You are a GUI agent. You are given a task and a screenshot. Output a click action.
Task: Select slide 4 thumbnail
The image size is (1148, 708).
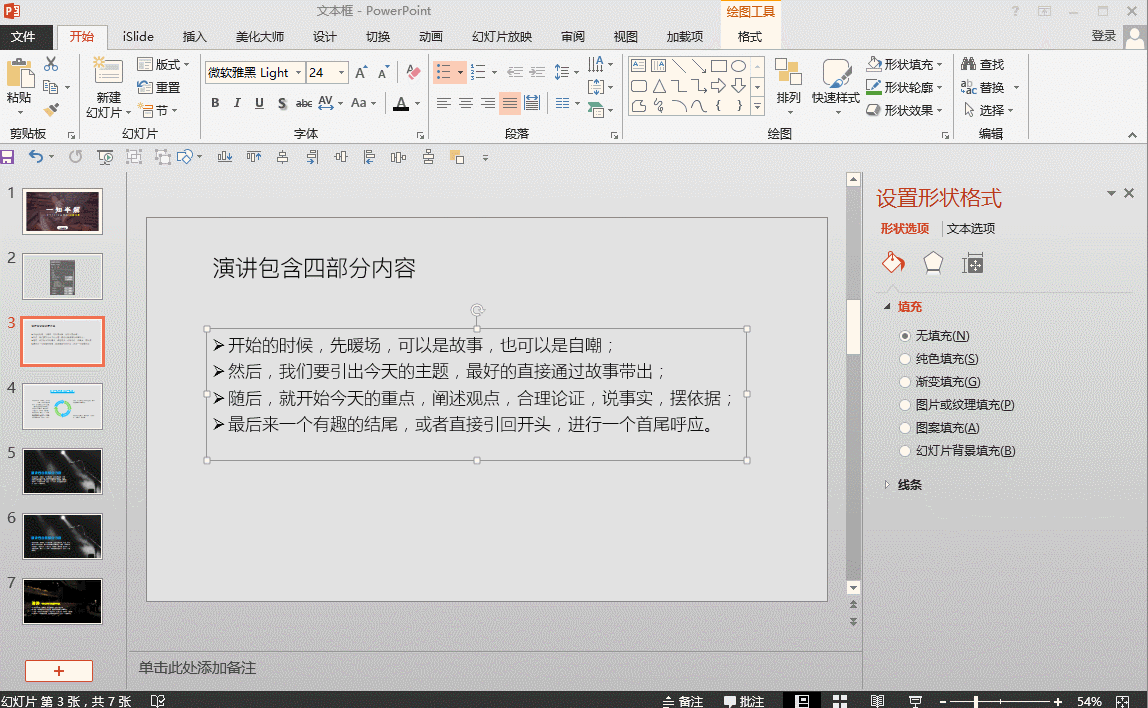pyautogui.click(x=62, y=407)
